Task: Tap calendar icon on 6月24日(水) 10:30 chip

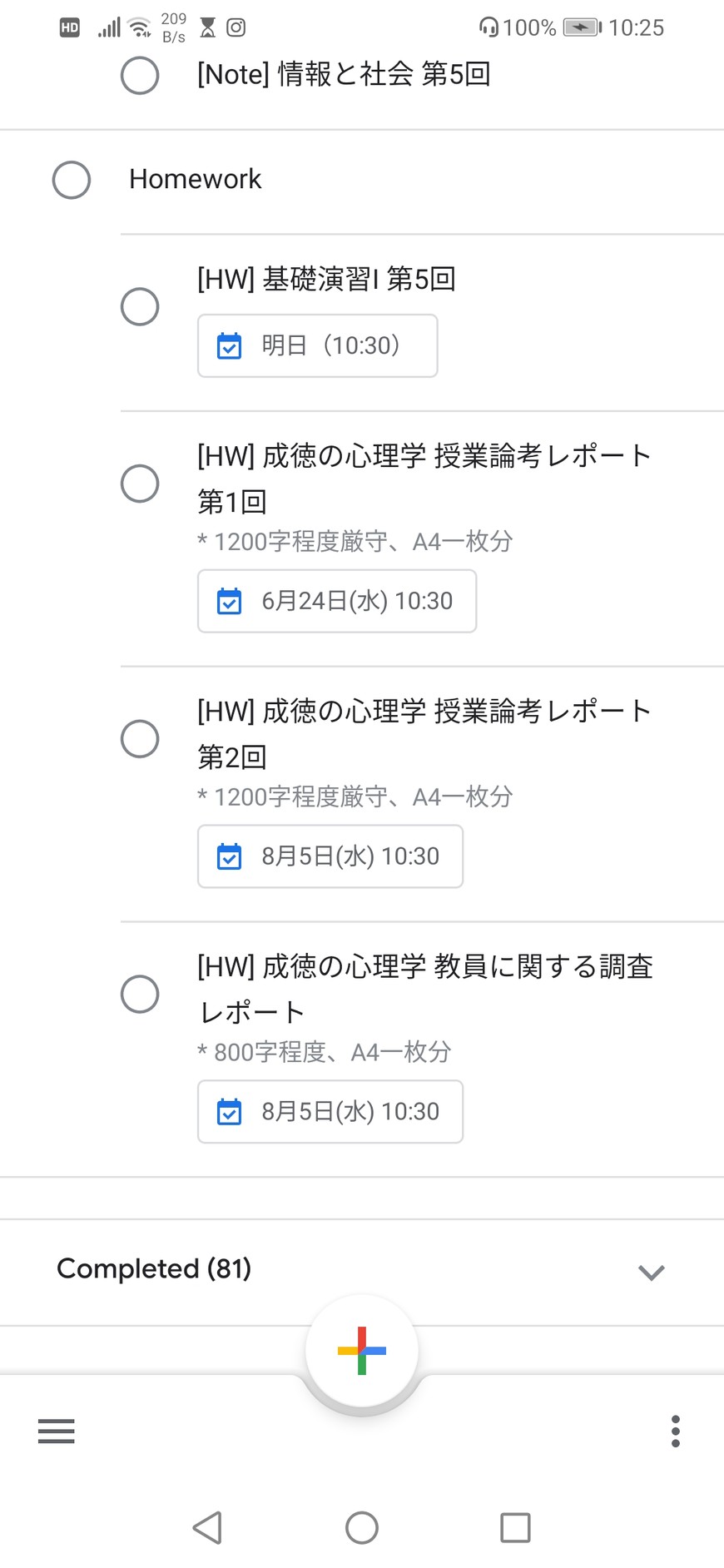Action: 229,601
